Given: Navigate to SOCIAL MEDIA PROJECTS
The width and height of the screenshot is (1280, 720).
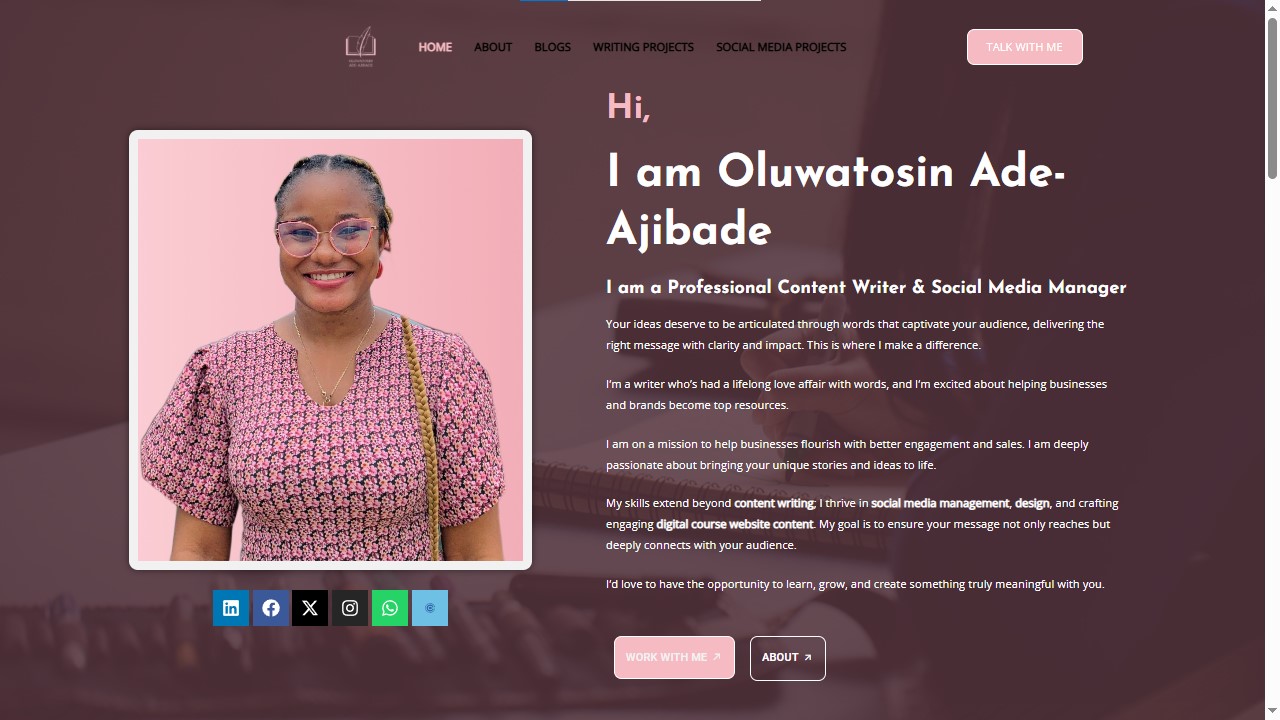Looking at the screenshot, I should pos(781,47).
